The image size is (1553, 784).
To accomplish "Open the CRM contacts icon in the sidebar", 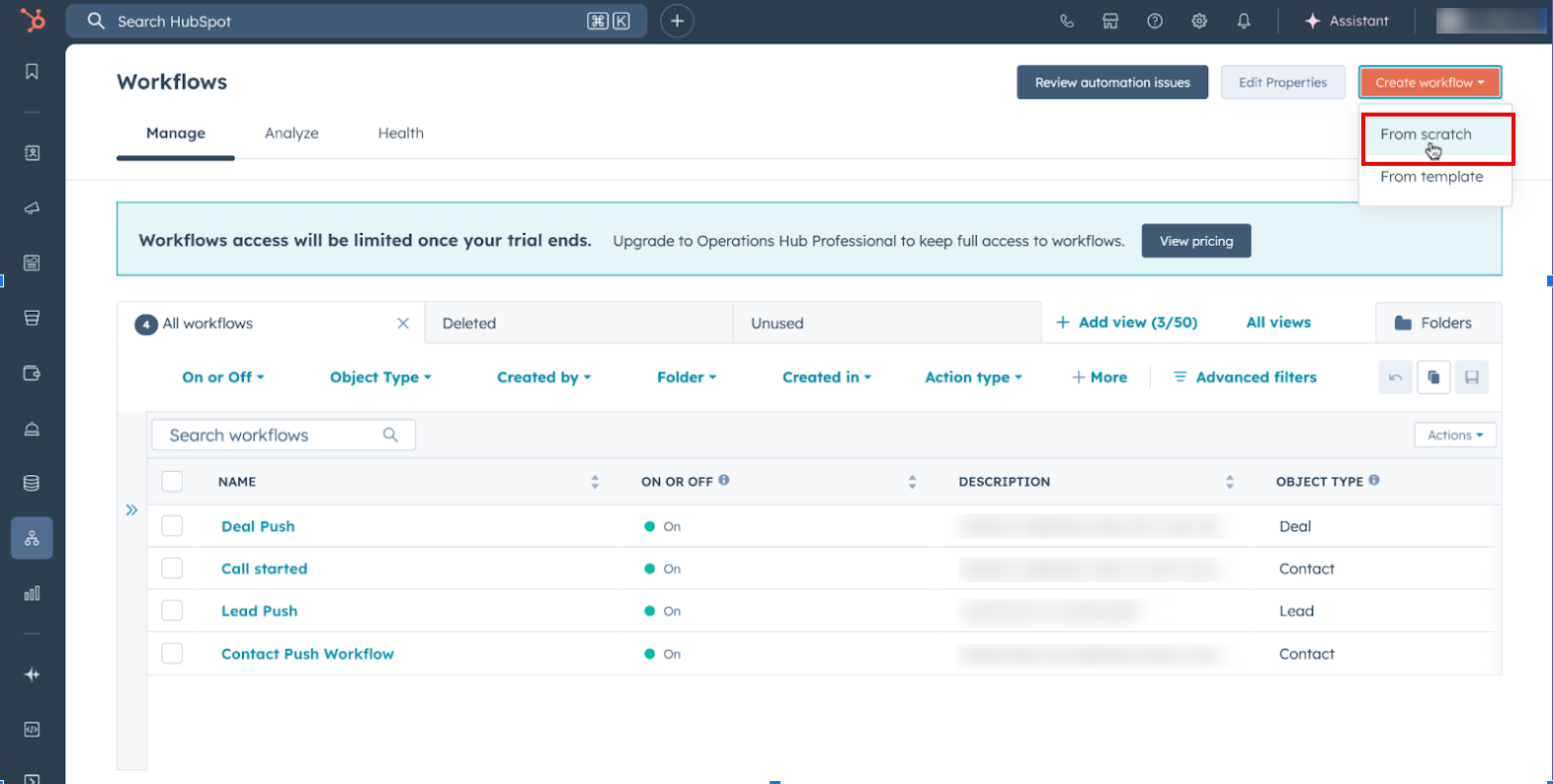I will point(32,153).
